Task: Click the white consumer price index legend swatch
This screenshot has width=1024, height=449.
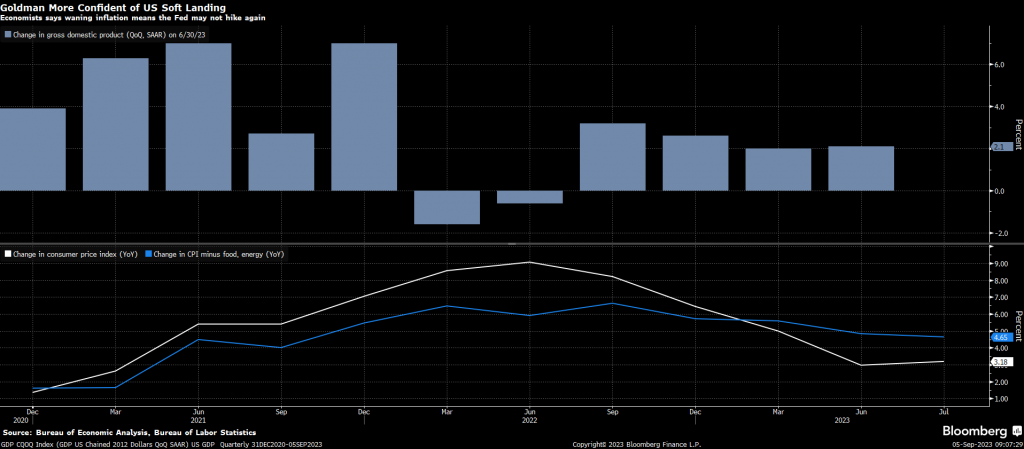Action: tap(9, 255)
